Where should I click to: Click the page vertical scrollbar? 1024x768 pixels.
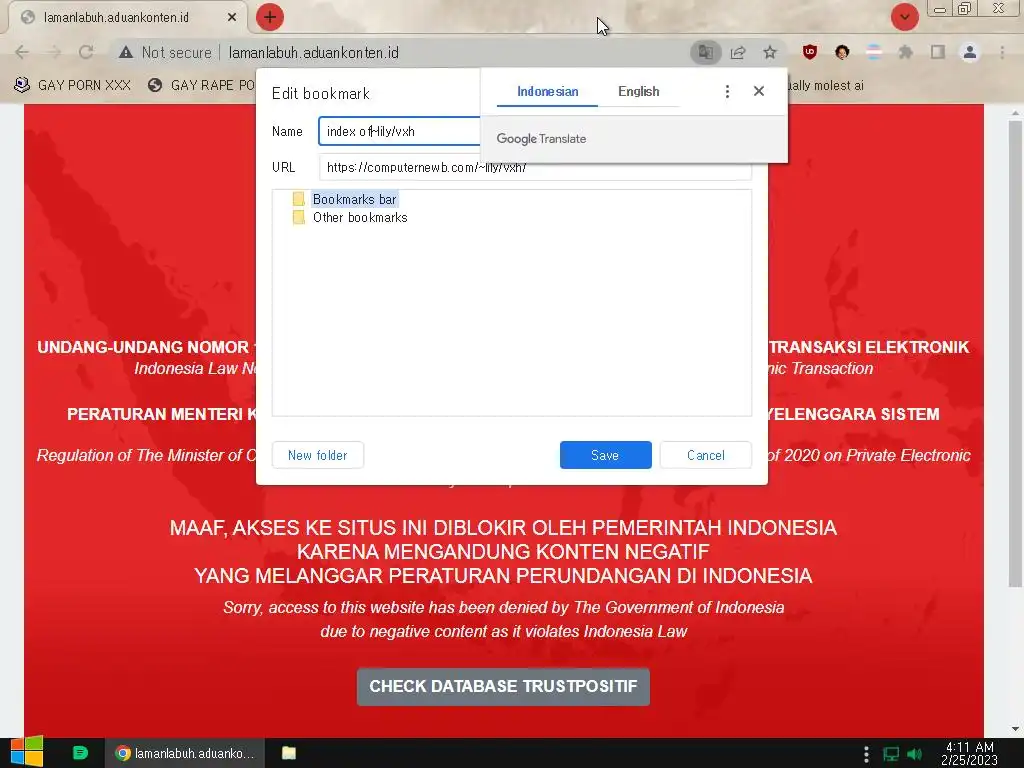(x=1014, y=353)
